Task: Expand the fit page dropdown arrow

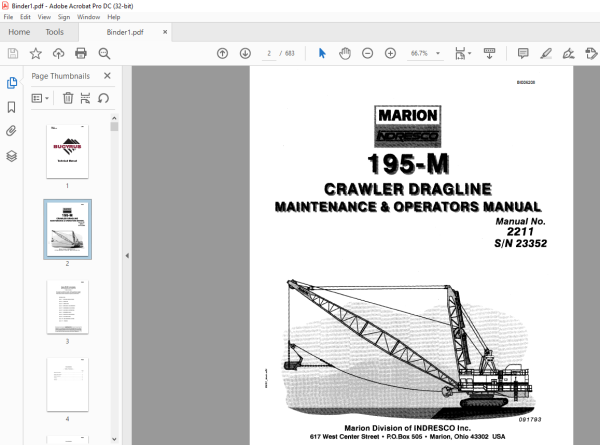Action: pyautogui.click(x=470, y=53)
